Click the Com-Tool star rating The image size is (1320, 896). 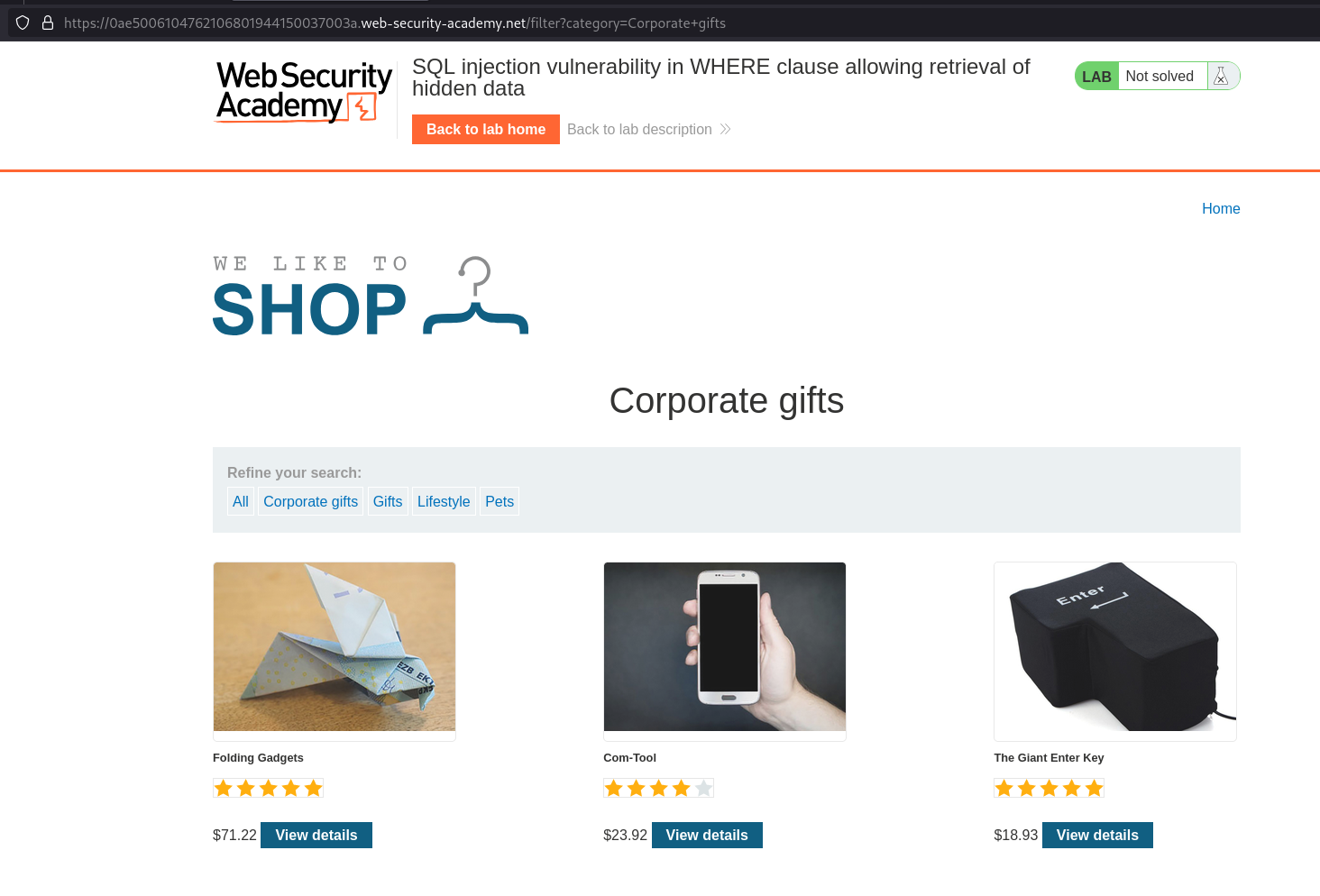pyautogui.click(x=658, y=789)
